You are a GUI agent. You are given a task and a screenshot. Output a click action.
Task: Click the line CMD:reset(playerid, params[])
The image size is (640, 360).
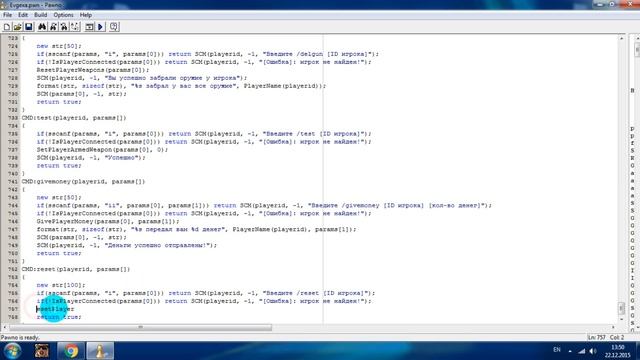pyautogui.click(x=76, y=269)
